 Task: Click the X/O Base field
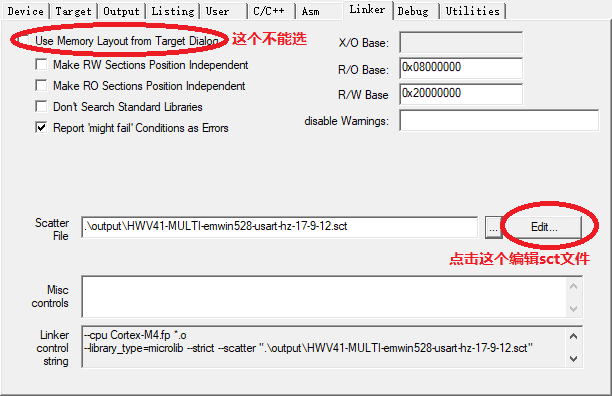[x=461, y=43]
